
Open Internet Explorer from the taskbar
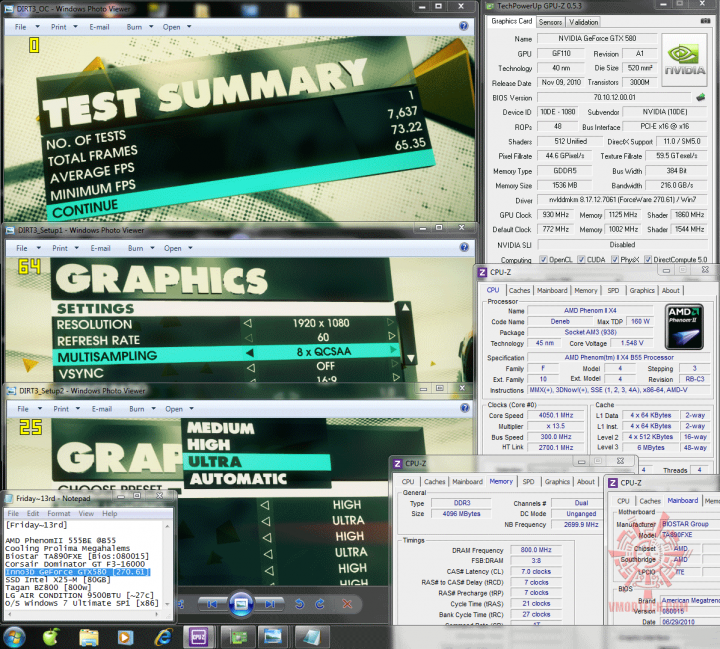[x=163, y=638]
